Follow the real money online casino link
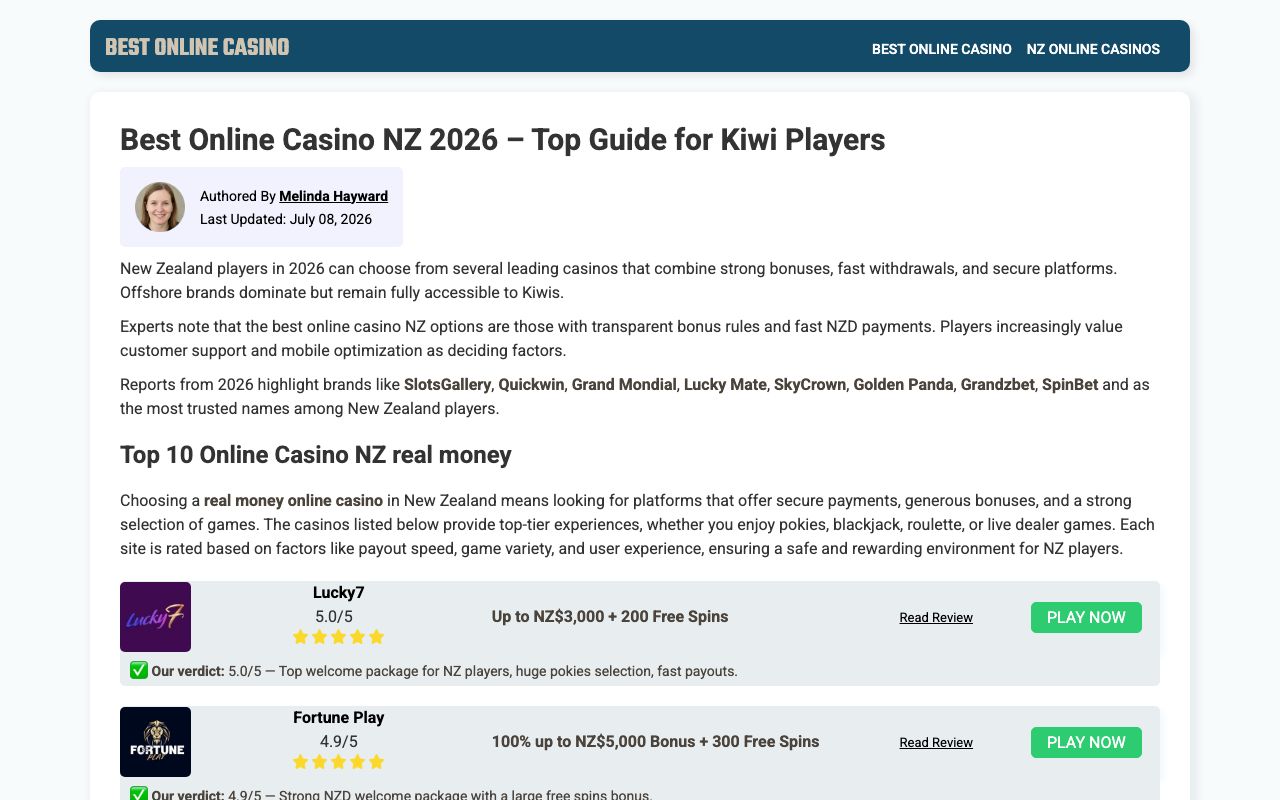This screenshot has width=1280, height=800. point(293,500)
